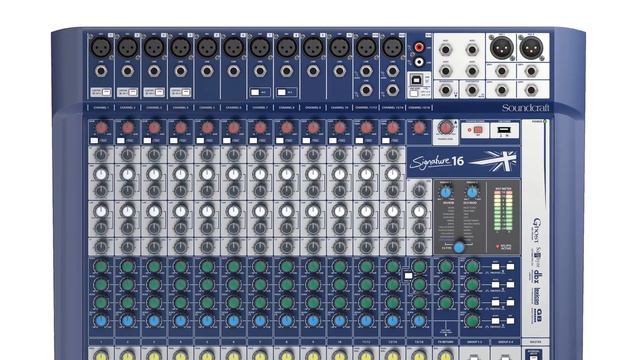Click the MASTER label at bottom right
This screenshot has width=640, height=360.
[x=536, y=342]
